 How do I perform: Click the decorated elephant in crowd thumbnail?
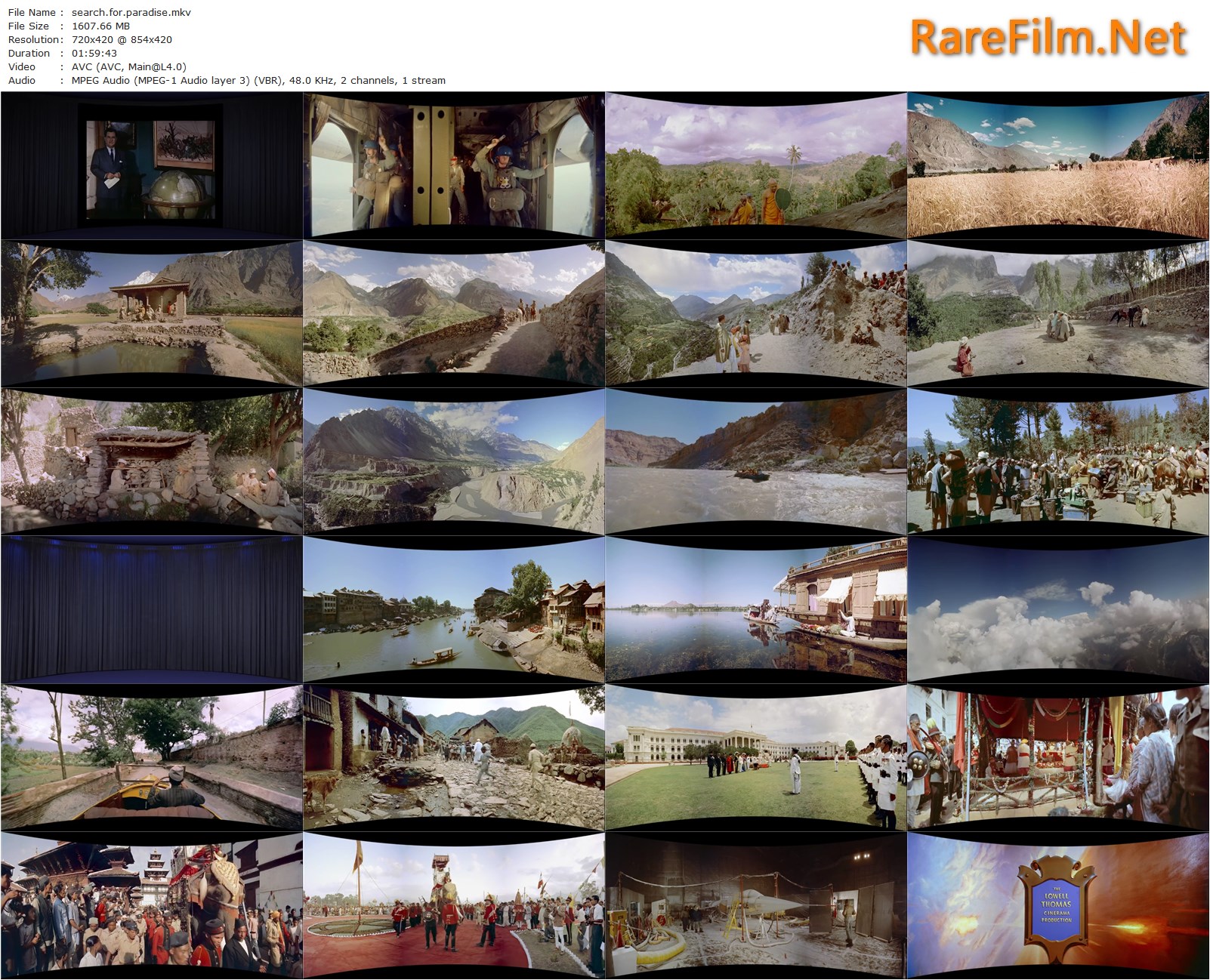[152, 905]
